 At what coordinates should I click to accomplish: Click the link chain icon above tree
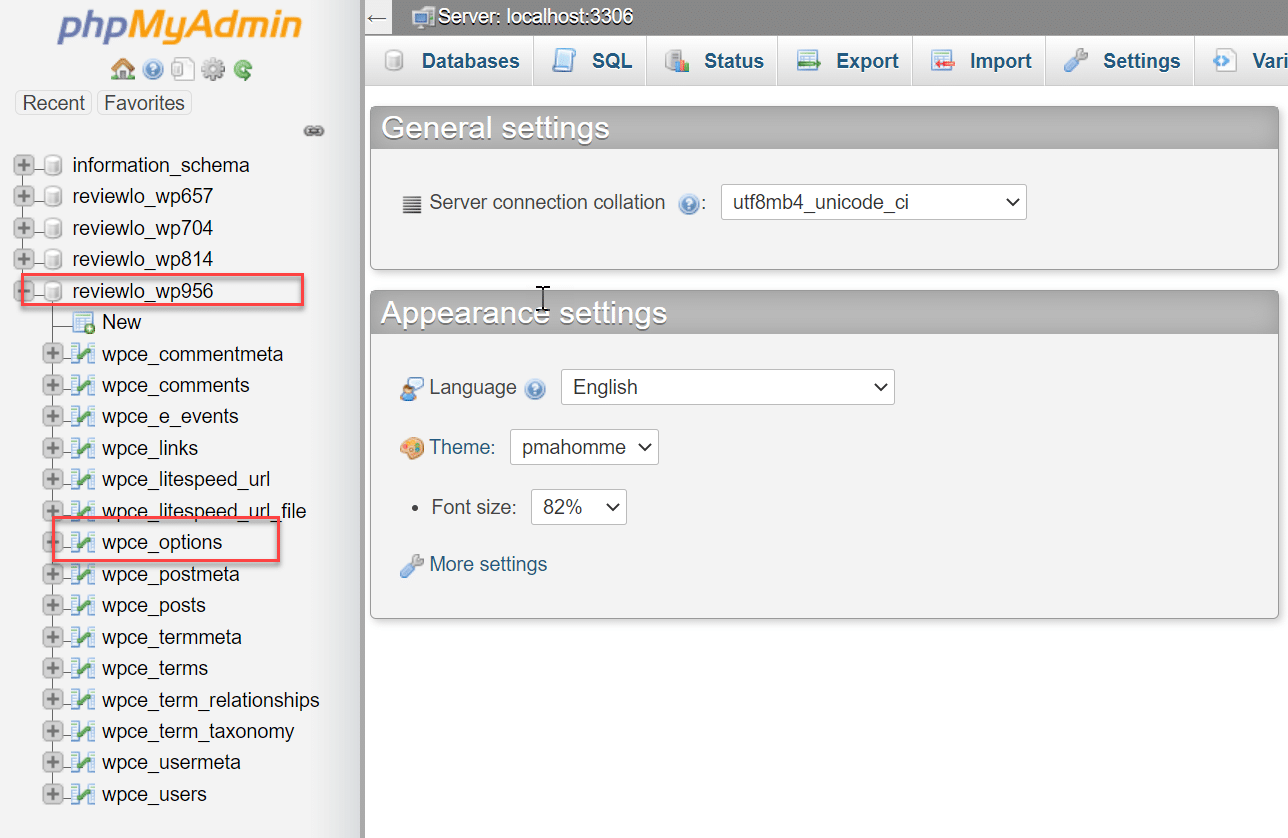(314, 131)
